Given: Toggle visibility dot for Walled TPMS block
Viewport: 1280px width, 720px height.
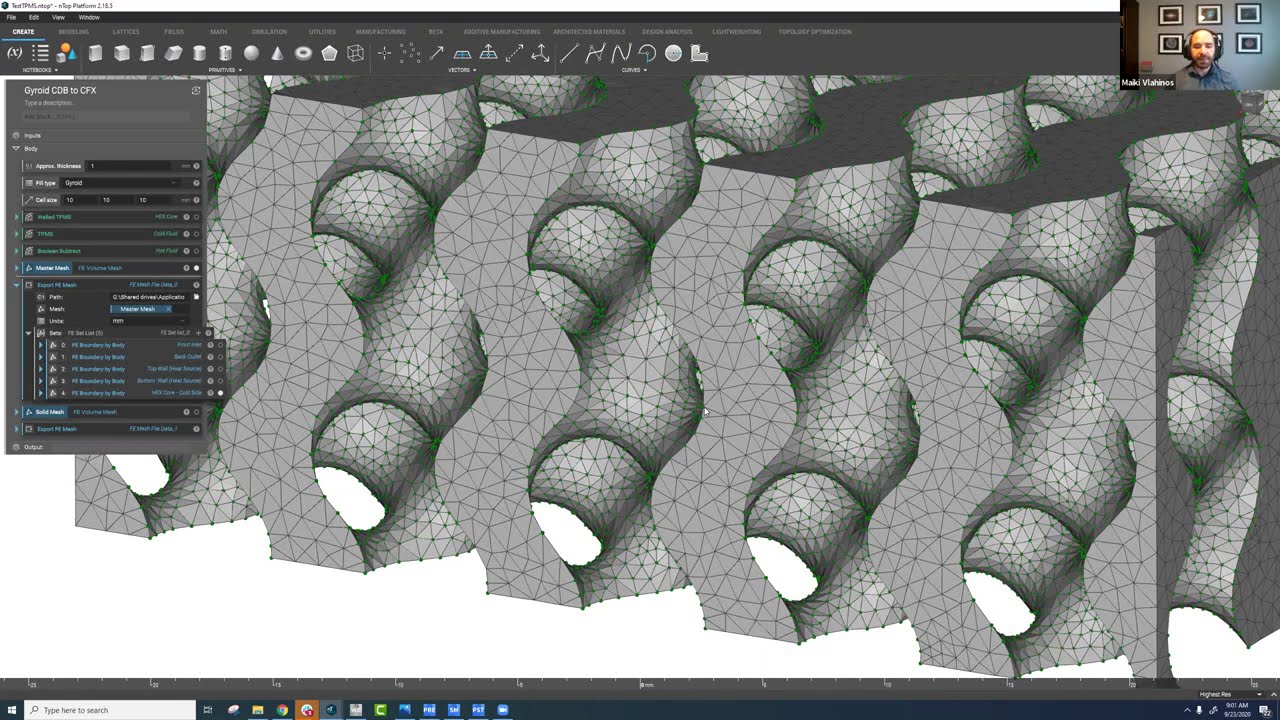Looking at the screenshot, I should (x=196, y=217).
